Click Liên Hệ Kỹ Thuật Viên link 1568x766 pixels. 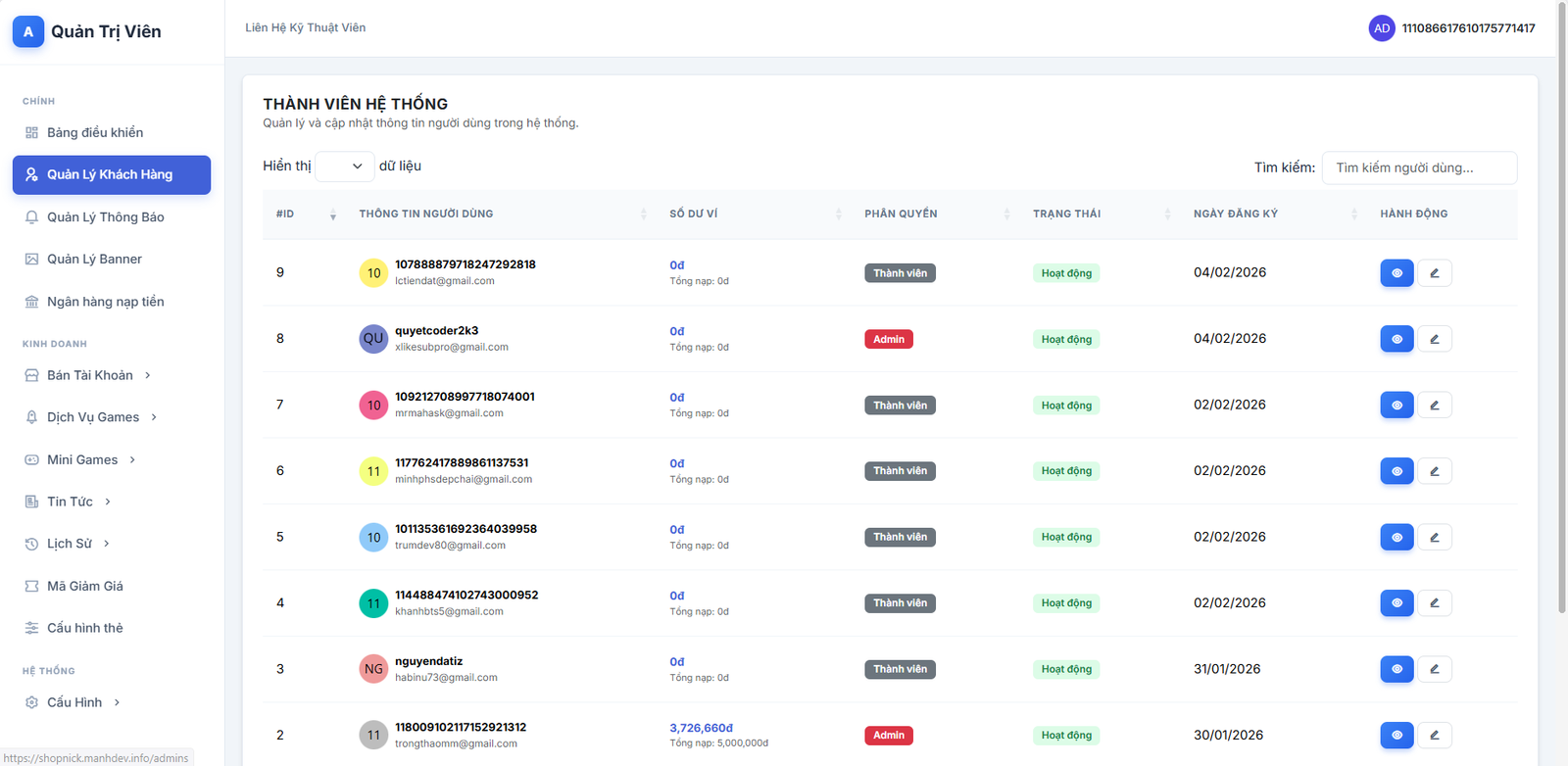click(x=305, y=27)
